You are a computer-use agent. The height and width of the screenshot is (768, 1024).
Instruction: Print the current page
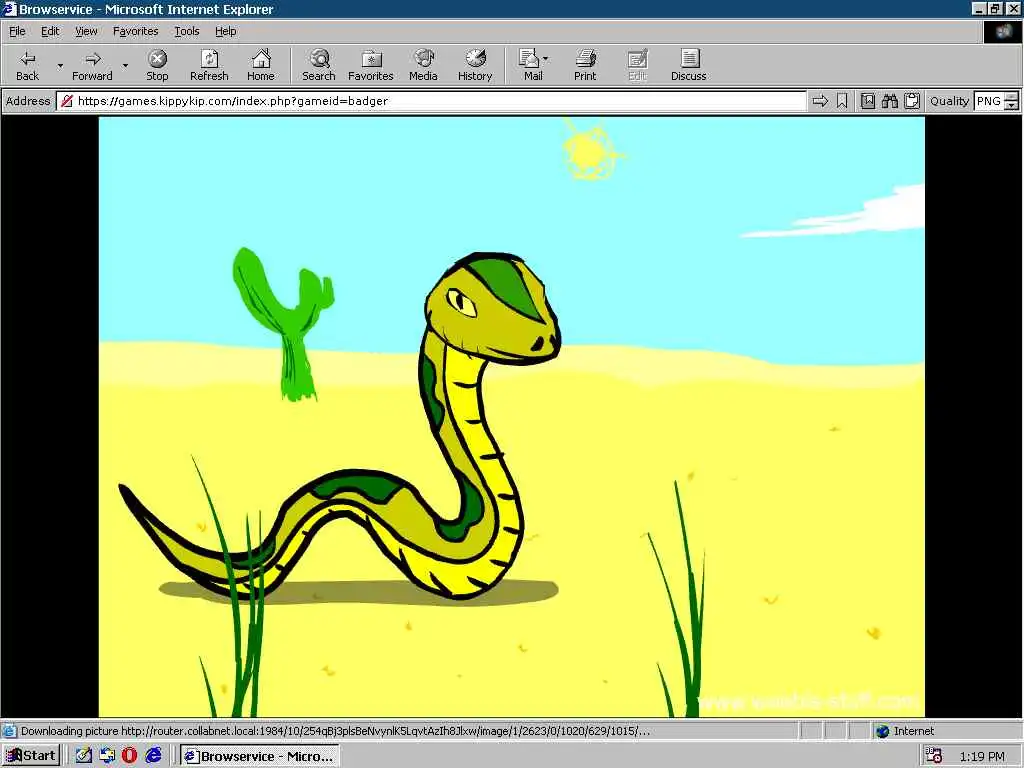click(x=585, y=65)
